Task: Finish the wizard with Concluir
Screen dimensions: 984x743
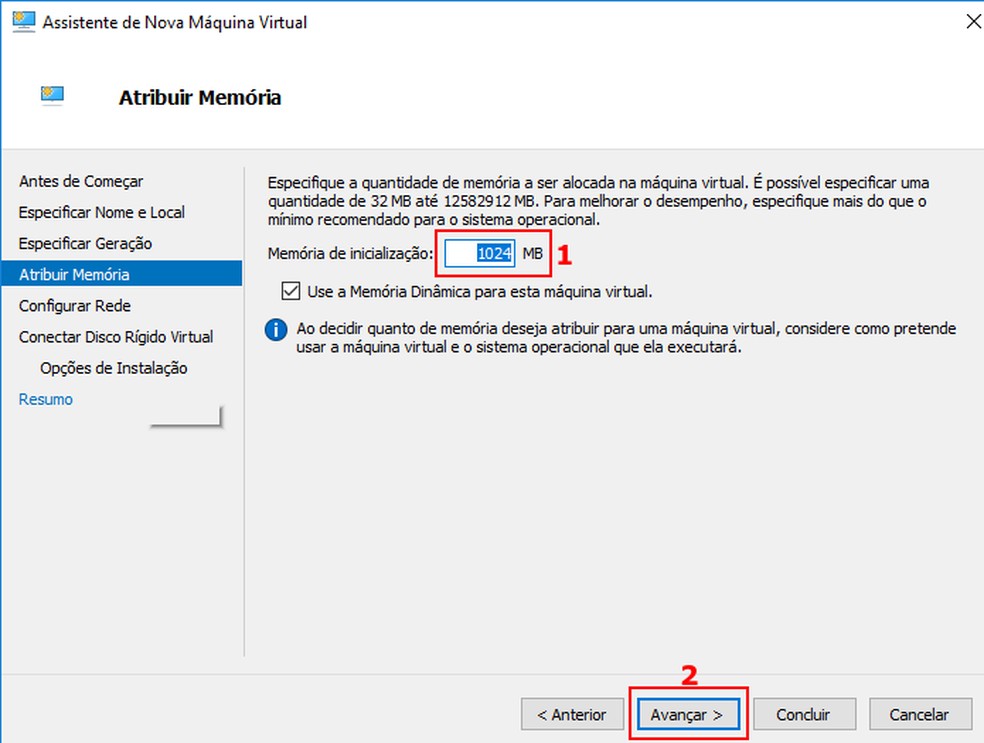Action: click(x=804, y=714)
